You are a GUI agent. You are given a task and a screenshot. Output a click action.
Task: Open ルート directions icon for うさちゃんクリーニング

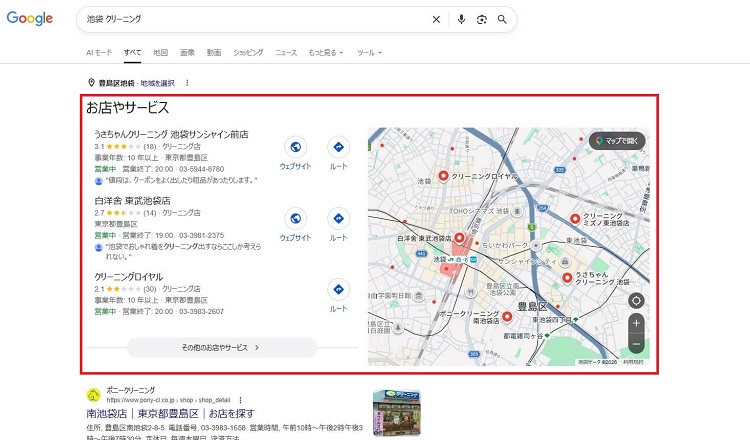[339, 147]
